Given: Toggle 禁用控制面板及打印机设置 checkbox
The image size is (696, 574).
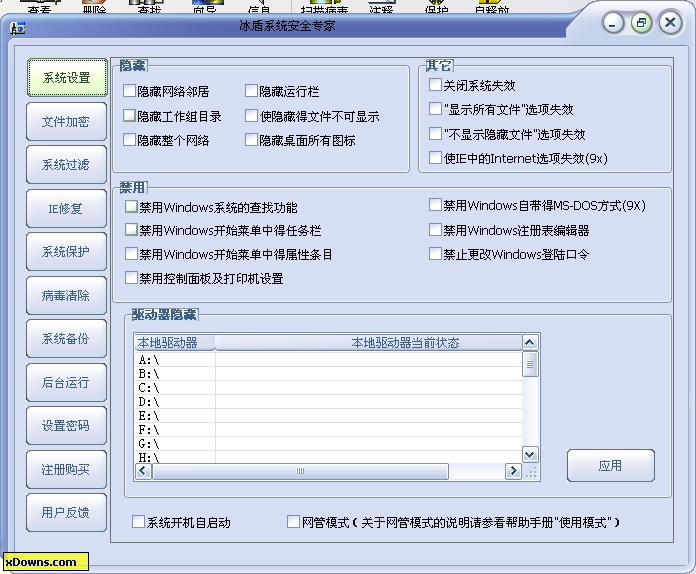Looking at the screenshot, I should (131, 278).
